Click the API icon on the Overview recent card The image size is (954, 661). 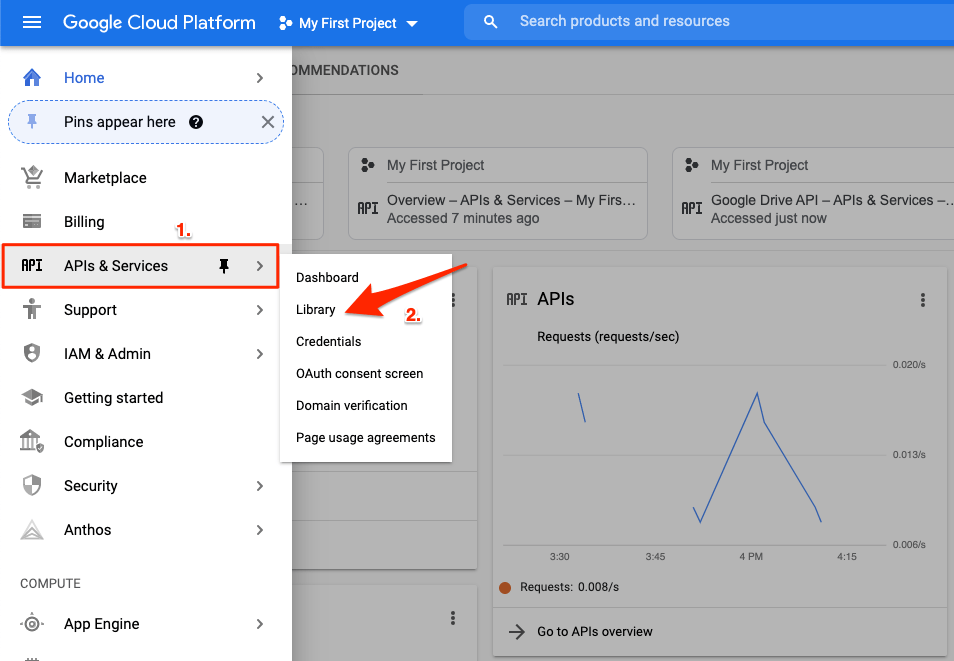pos(367,208)
